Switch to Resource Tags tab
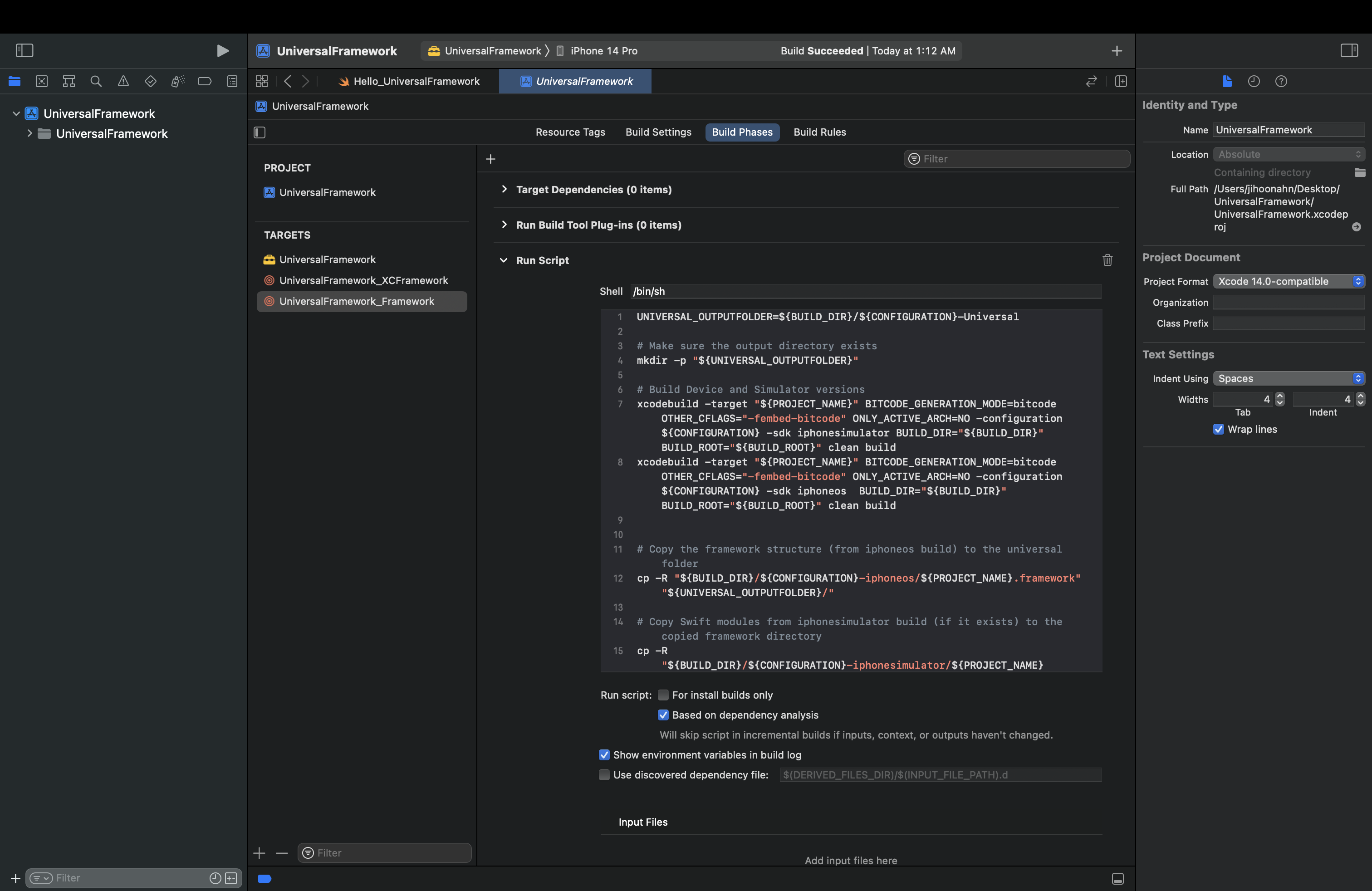The height and width of the screenshot is (891, 1372). tap(570, 132)
